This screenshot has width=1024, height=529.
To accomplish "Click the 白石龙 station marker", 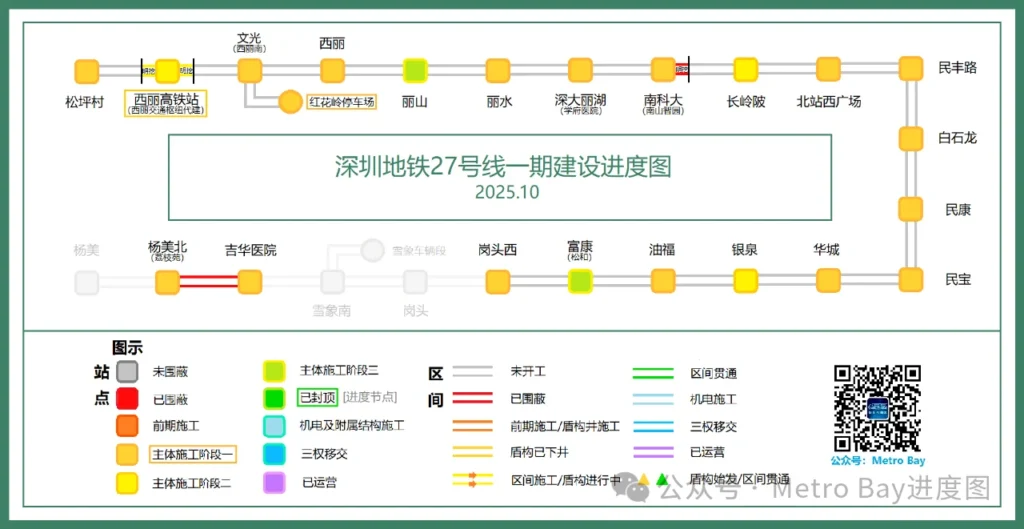I will [910, 138].
